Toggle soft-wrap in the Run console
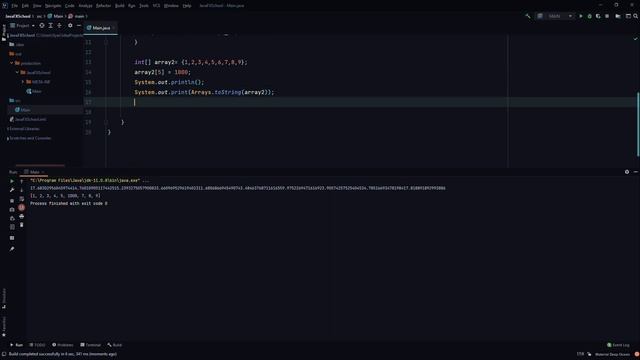Viewport: 640px width, 360px height. pyautogui.click(x=22, y=199)
